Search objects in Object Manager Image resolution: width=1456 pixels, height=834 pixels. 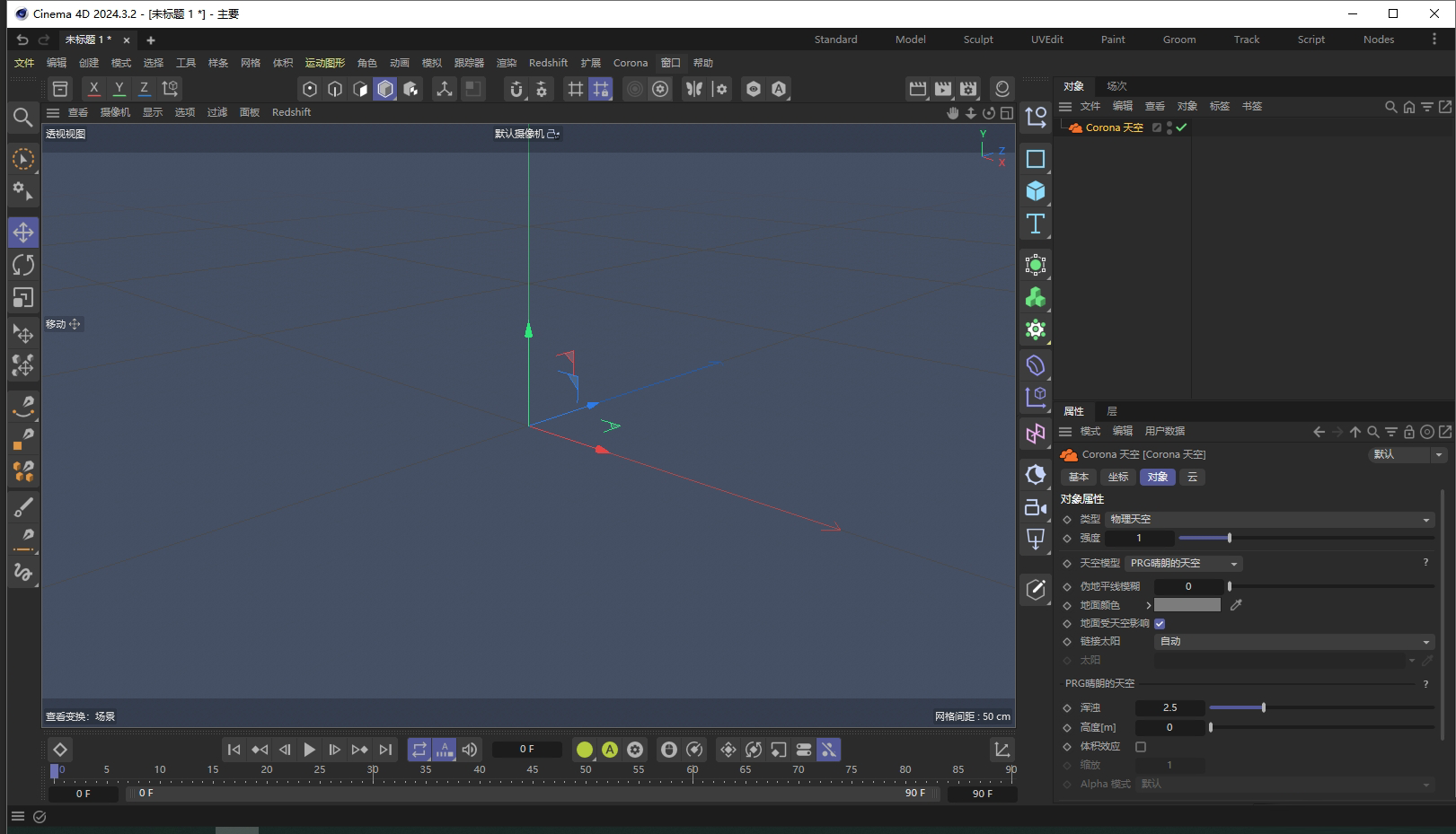coord(1390,107)
